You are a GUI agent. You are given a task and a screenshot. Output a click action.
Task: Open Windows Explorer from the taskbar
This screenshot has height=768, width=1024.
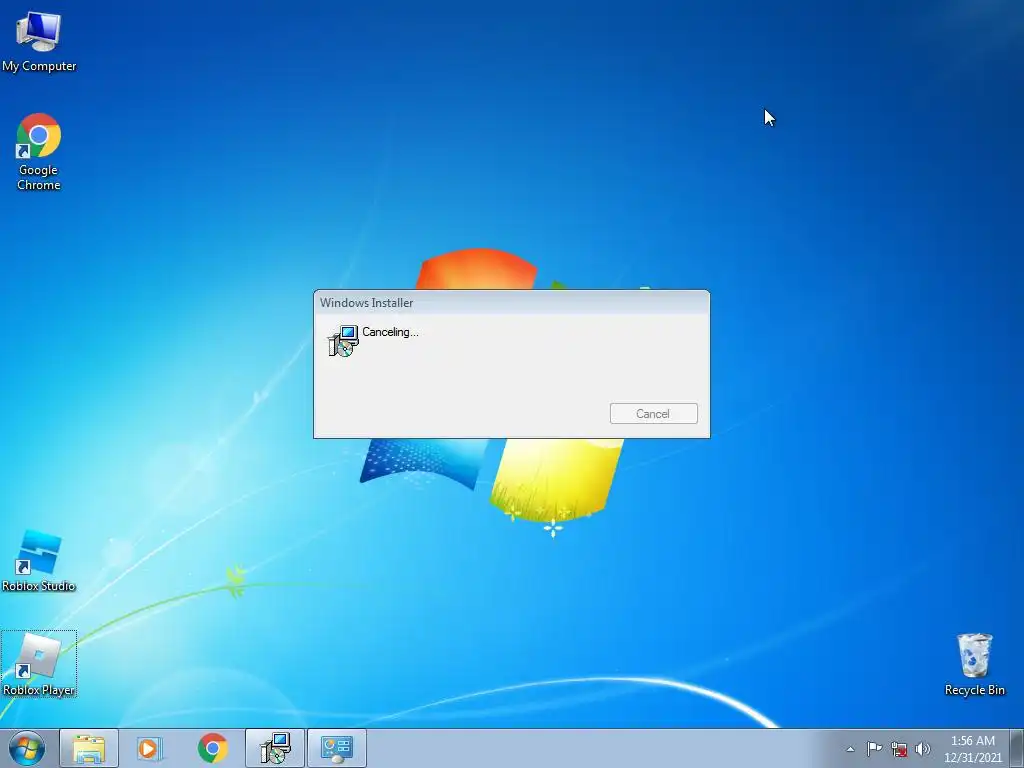click(x=89, y=748)
